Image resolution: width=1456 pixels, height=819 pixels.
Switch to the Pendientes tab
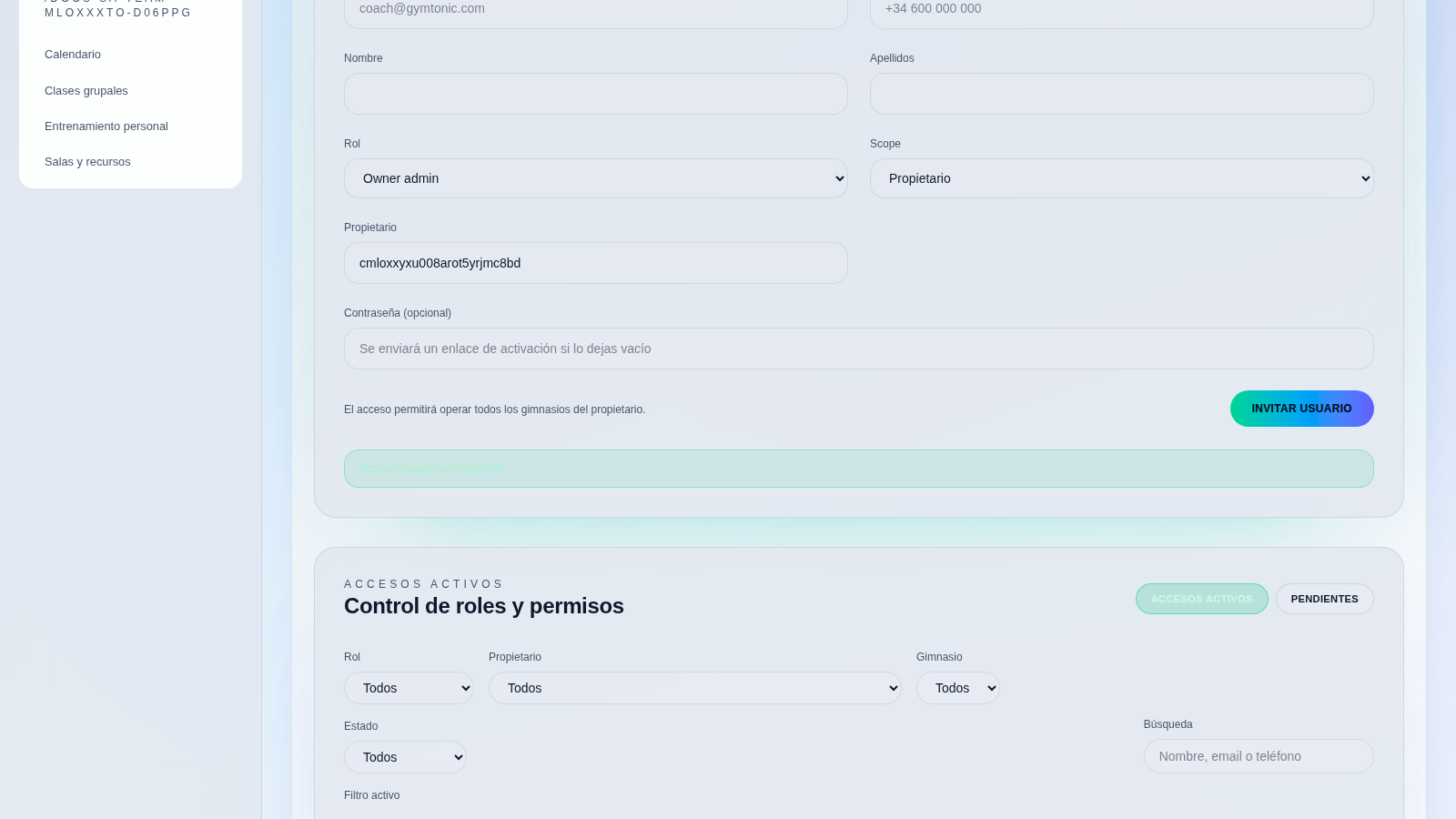tap(1324, 599)
